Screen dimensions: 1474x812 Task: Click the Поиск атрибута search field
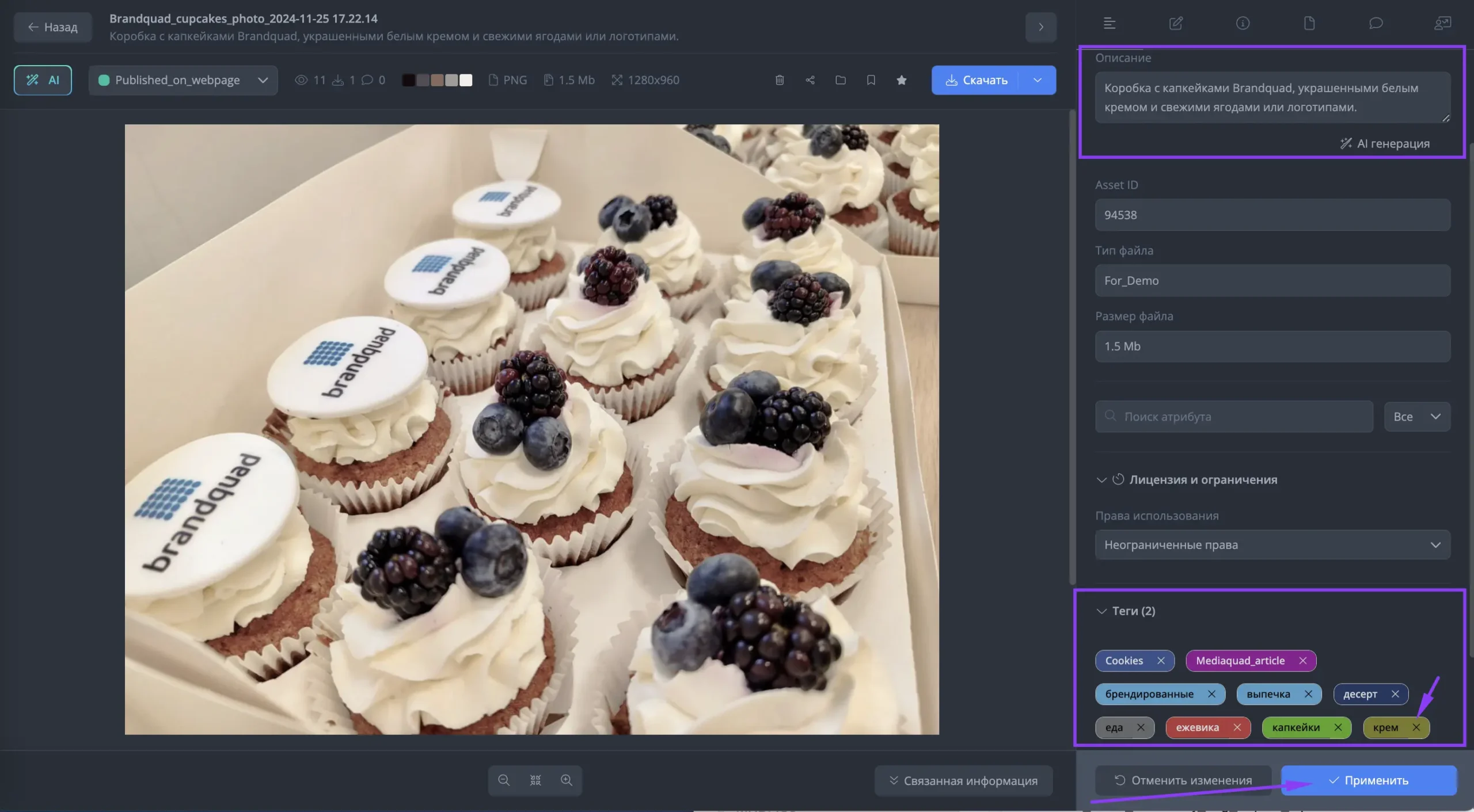1234,416
